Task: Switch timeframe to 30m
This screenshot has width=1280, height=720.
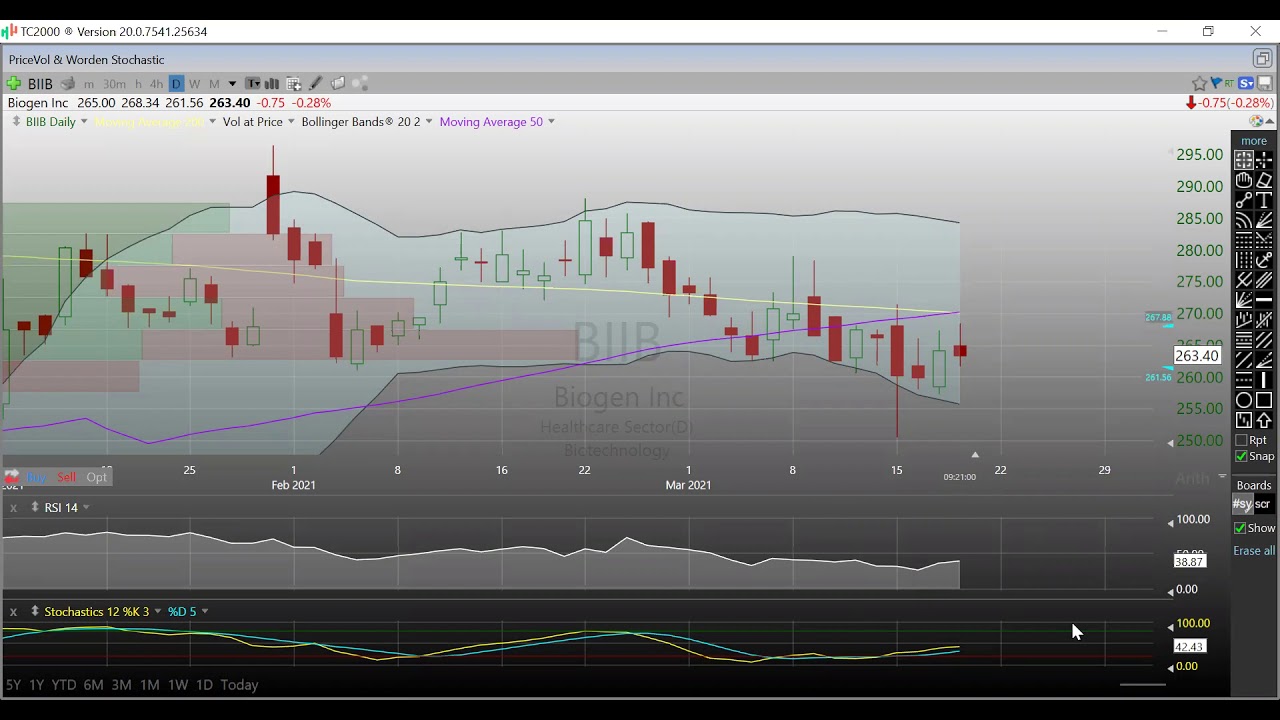Action: point(115,84)
